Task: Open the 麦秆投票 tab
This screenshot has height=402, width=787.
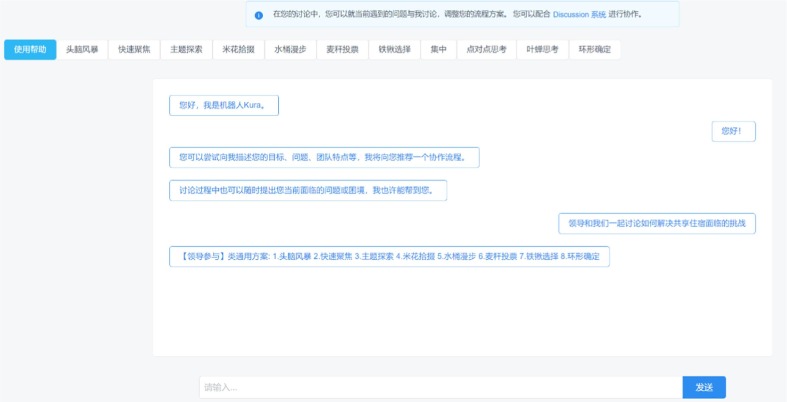Action: [x=342, y=49]
